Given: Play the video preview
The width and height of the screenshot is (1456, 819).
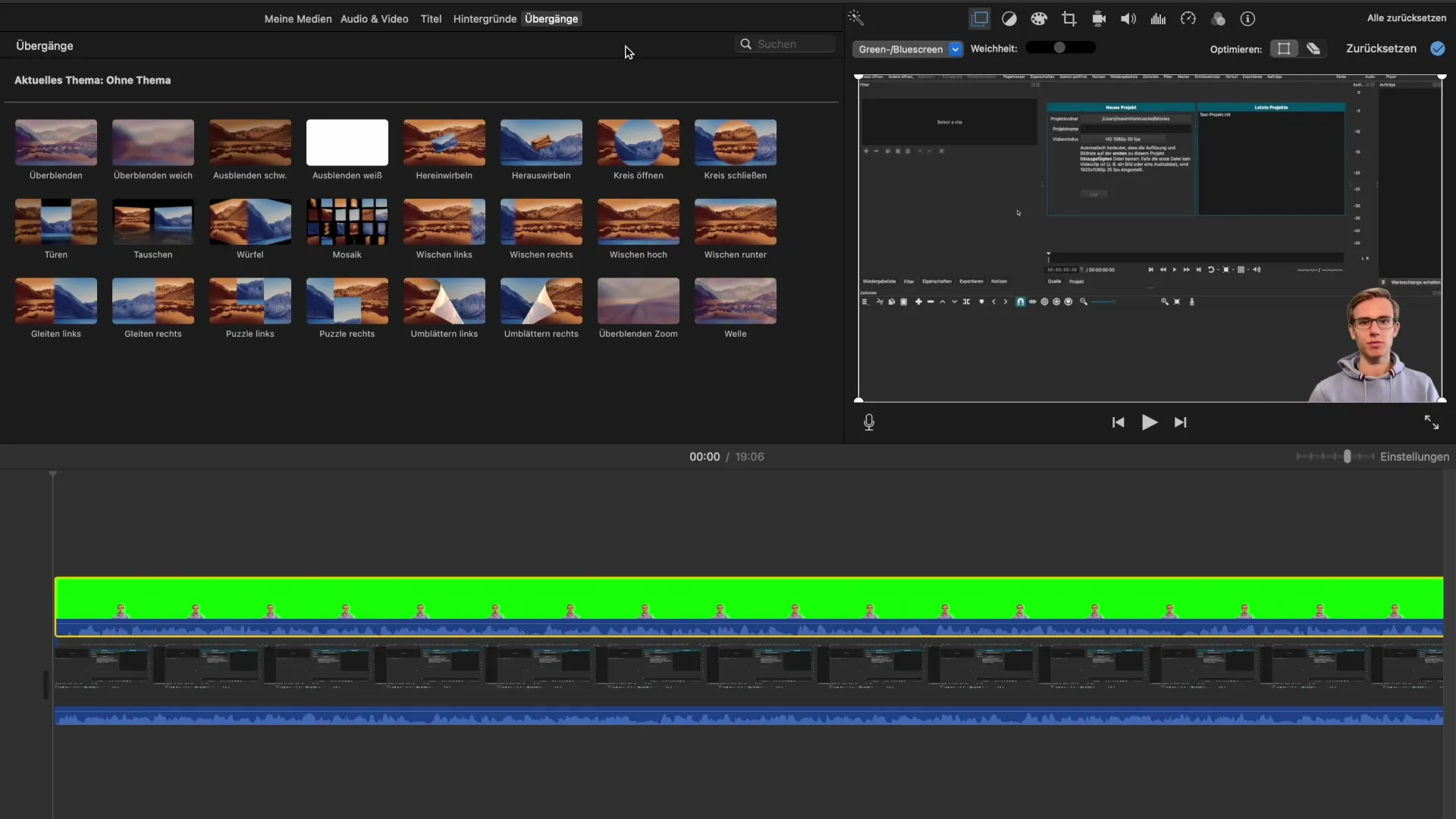Looking at the screenshot, I should [1150, 422].
